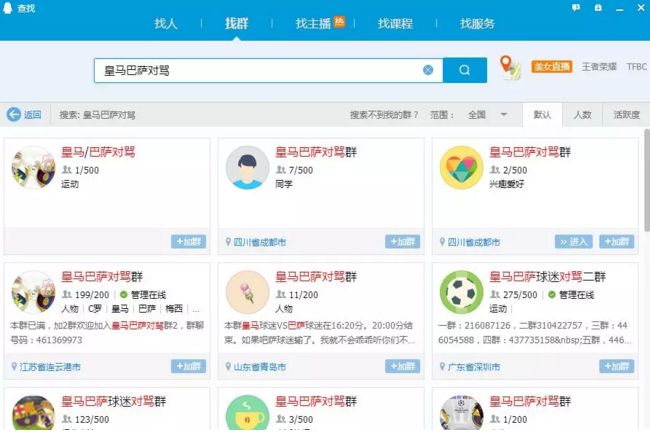Click the 美女直播 hot tag
This screenshot has height=443, width=650.
552,66
